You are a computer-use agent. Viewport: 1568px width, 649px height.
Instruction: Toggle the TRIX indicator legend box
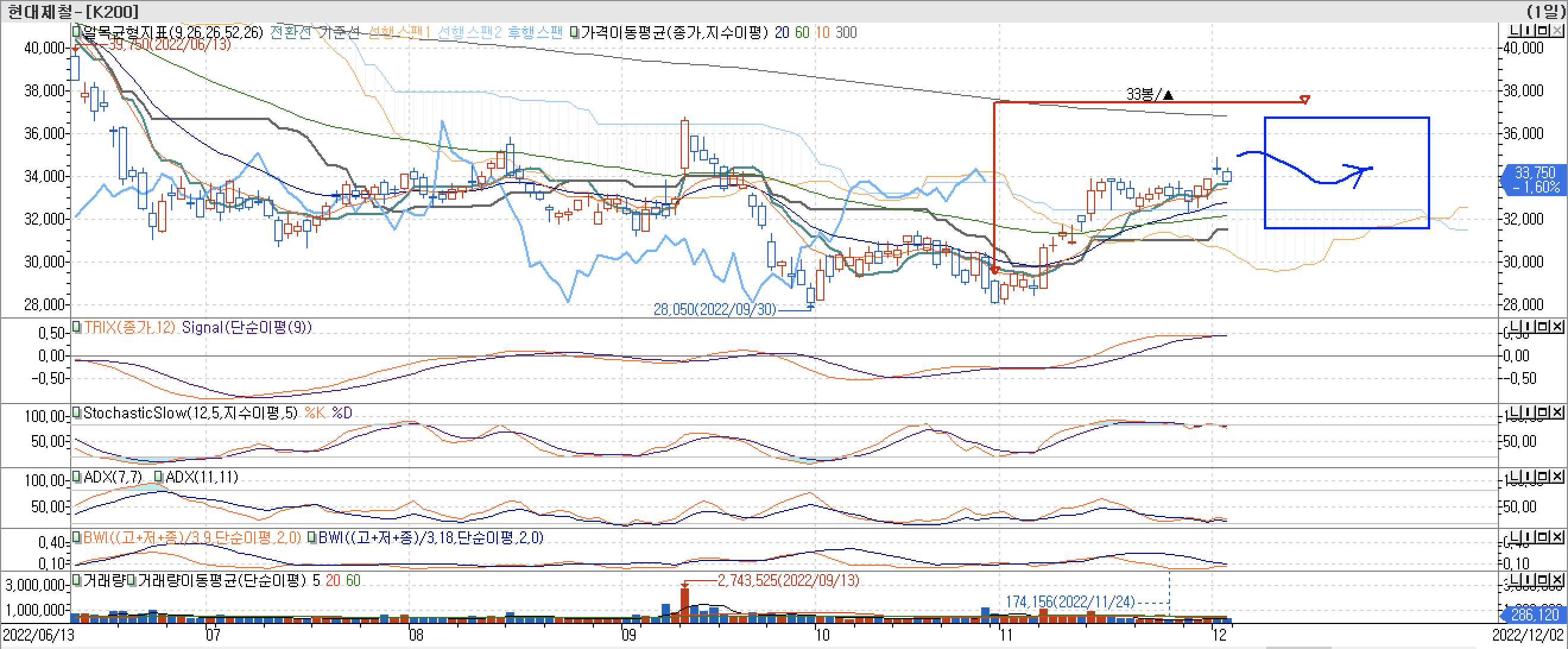77,327
